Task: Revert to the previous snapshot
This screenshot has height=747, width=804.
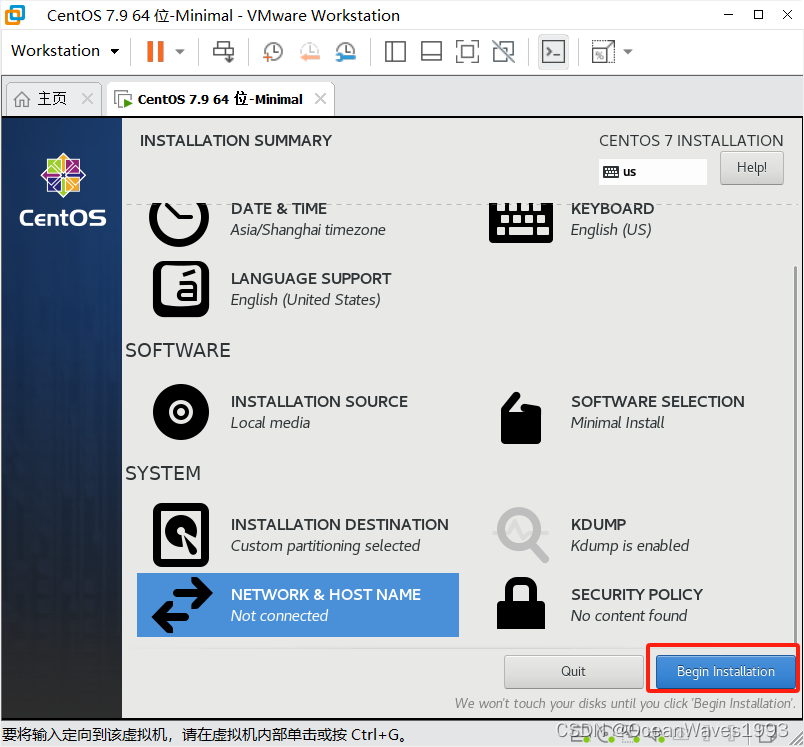Action: click(x=310, y=51)
